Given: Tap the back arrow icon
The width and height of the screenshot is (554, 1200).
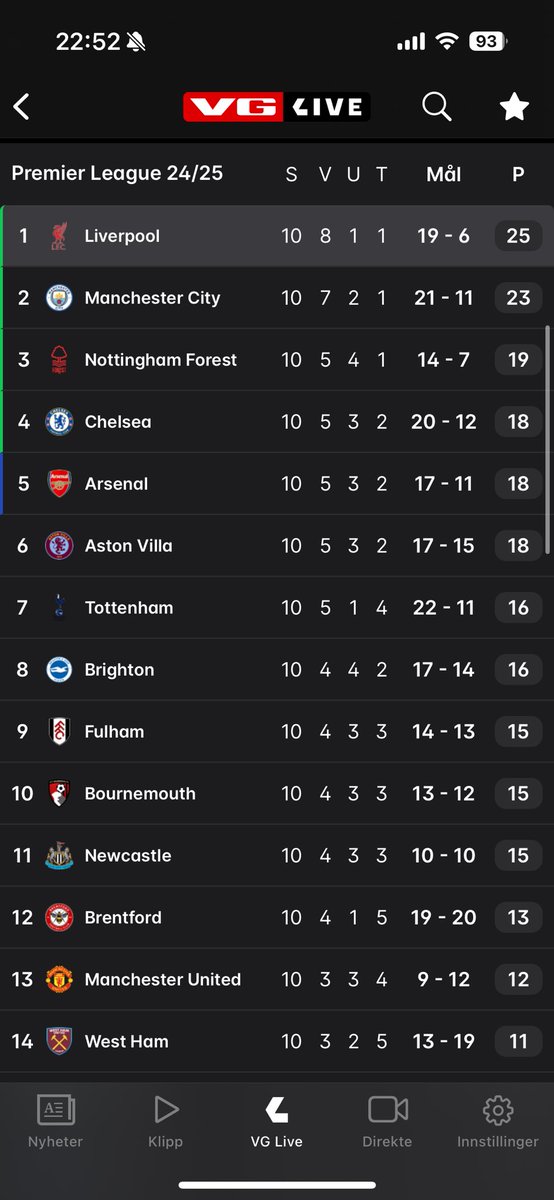Looking at the screenshot, I should [21, 107].
